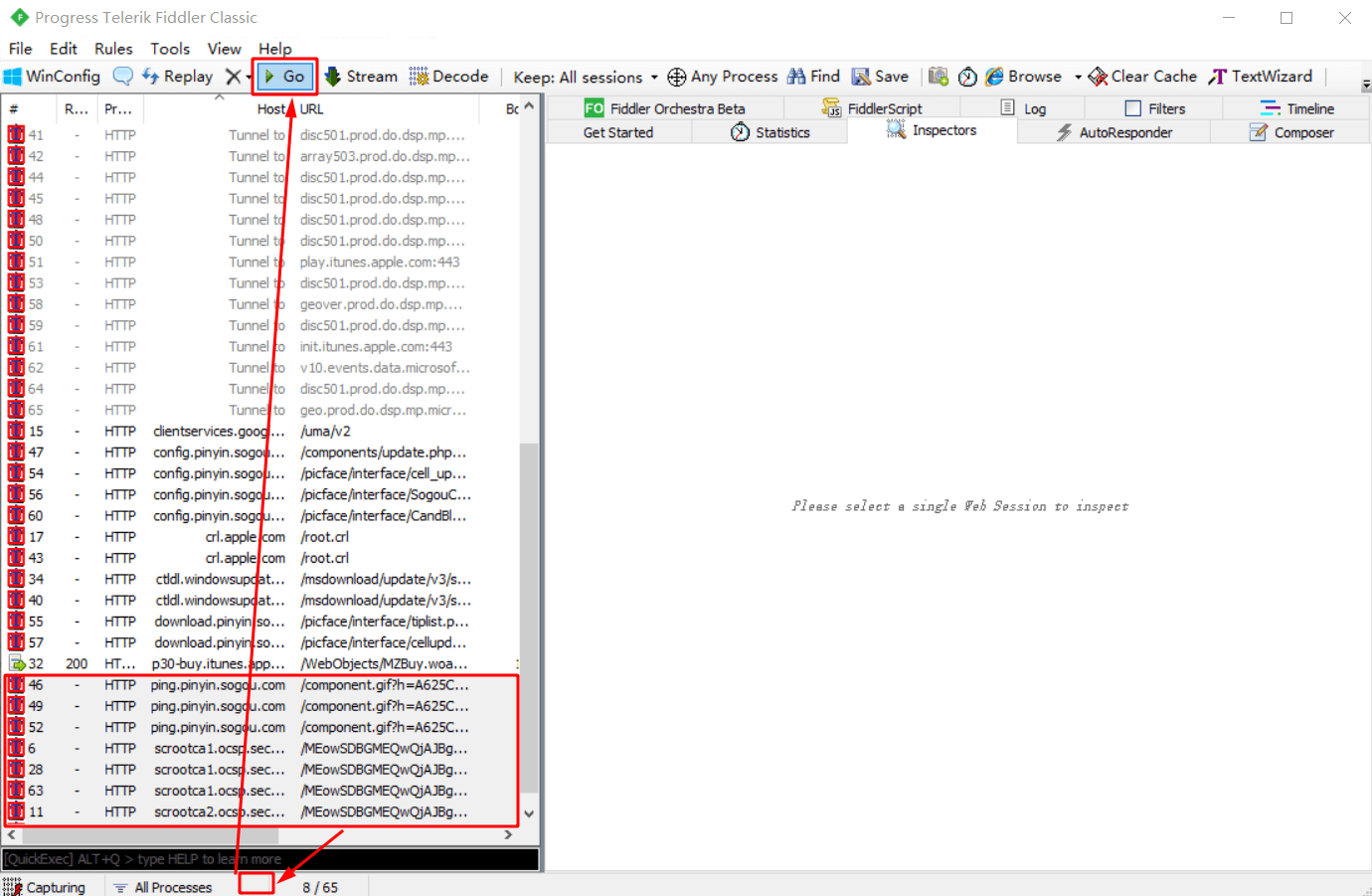Expand the Browse dropdown arrow
Viewport: 1372px width, 896px height.
[1078, 78]
